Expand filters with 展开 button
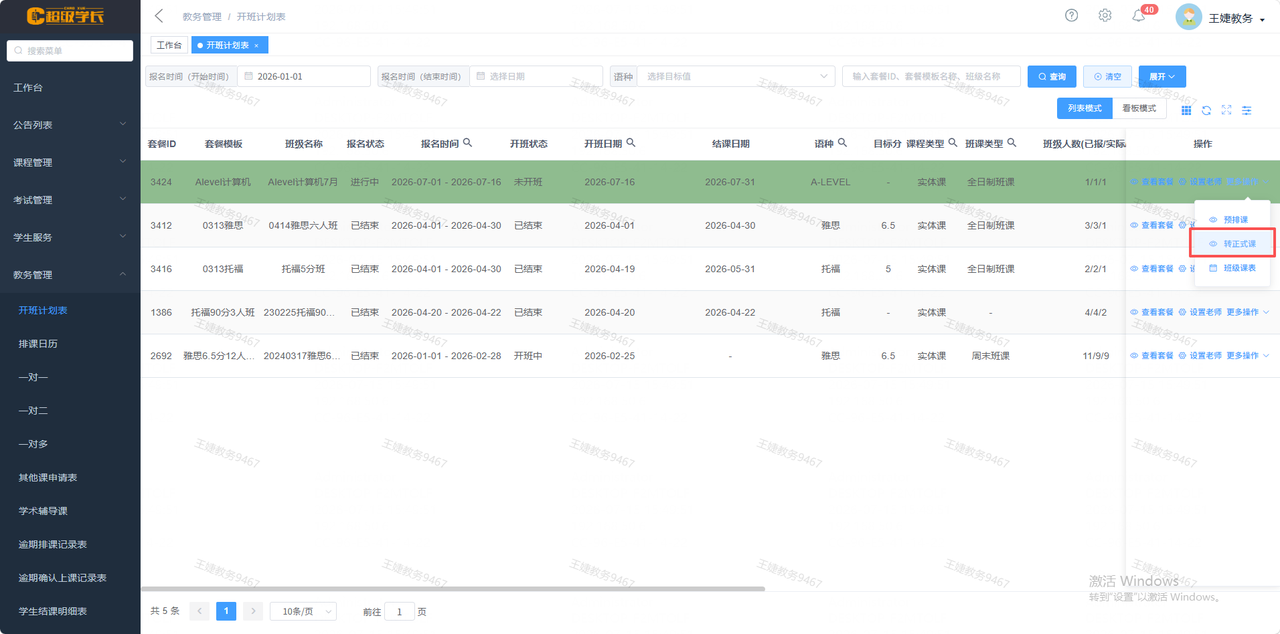Viewport: 1280px width, 634px height. (1162, 76)
